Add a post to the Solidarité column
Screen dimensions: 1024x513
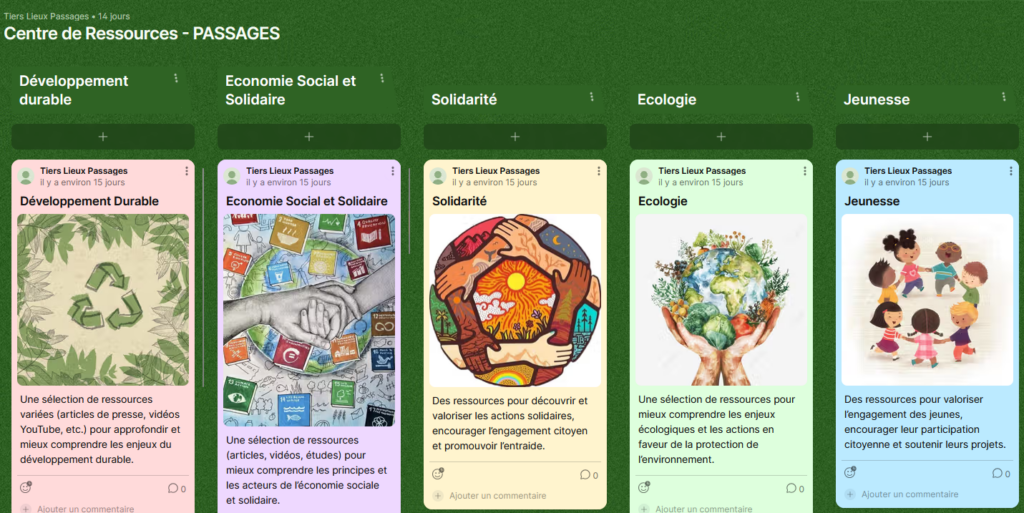tap(515, 136)
